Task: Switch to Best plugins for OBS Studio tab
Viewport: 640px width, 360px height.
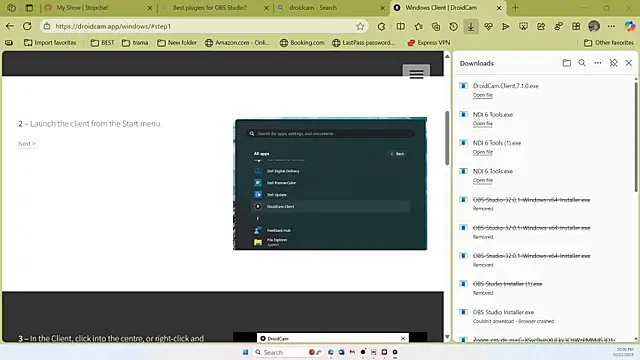Action: (x=215, y=8)
